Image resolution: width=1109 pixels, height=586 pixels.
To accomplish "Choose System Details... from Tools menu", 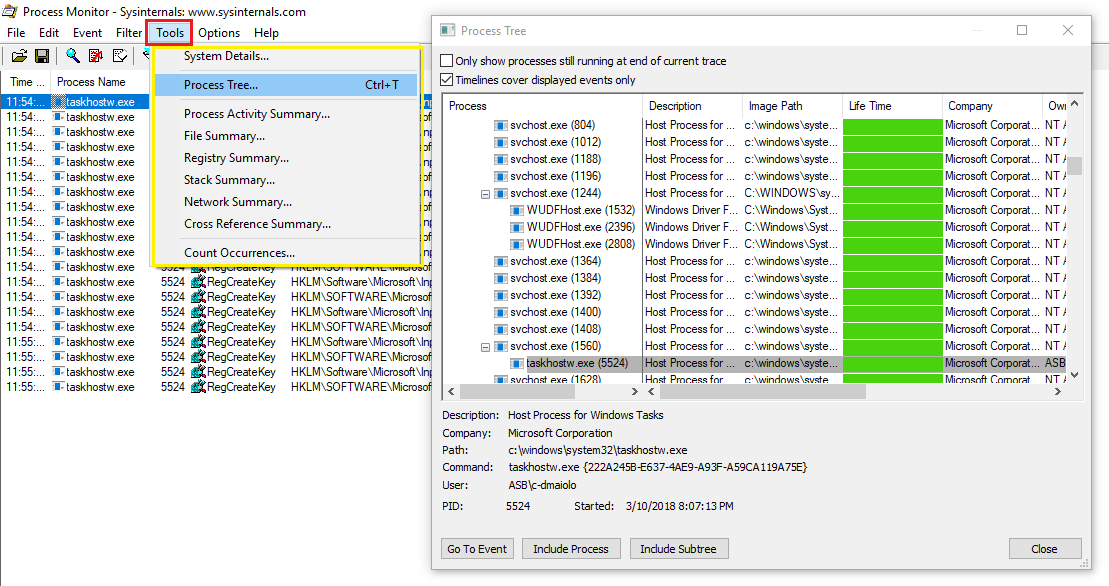I will 286,56.
